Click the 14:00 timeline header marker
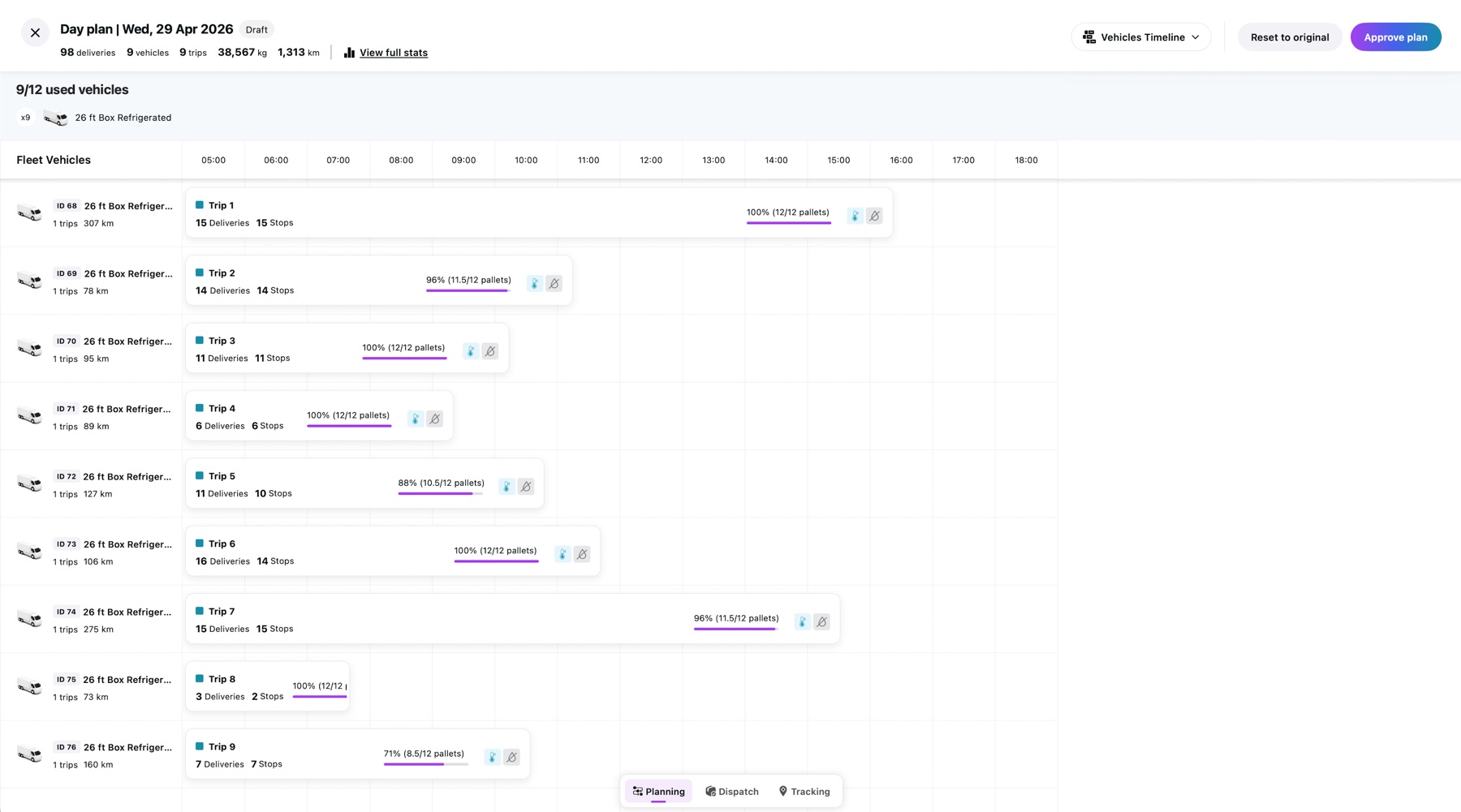The image size is (1461, 812). pos(776,160)
